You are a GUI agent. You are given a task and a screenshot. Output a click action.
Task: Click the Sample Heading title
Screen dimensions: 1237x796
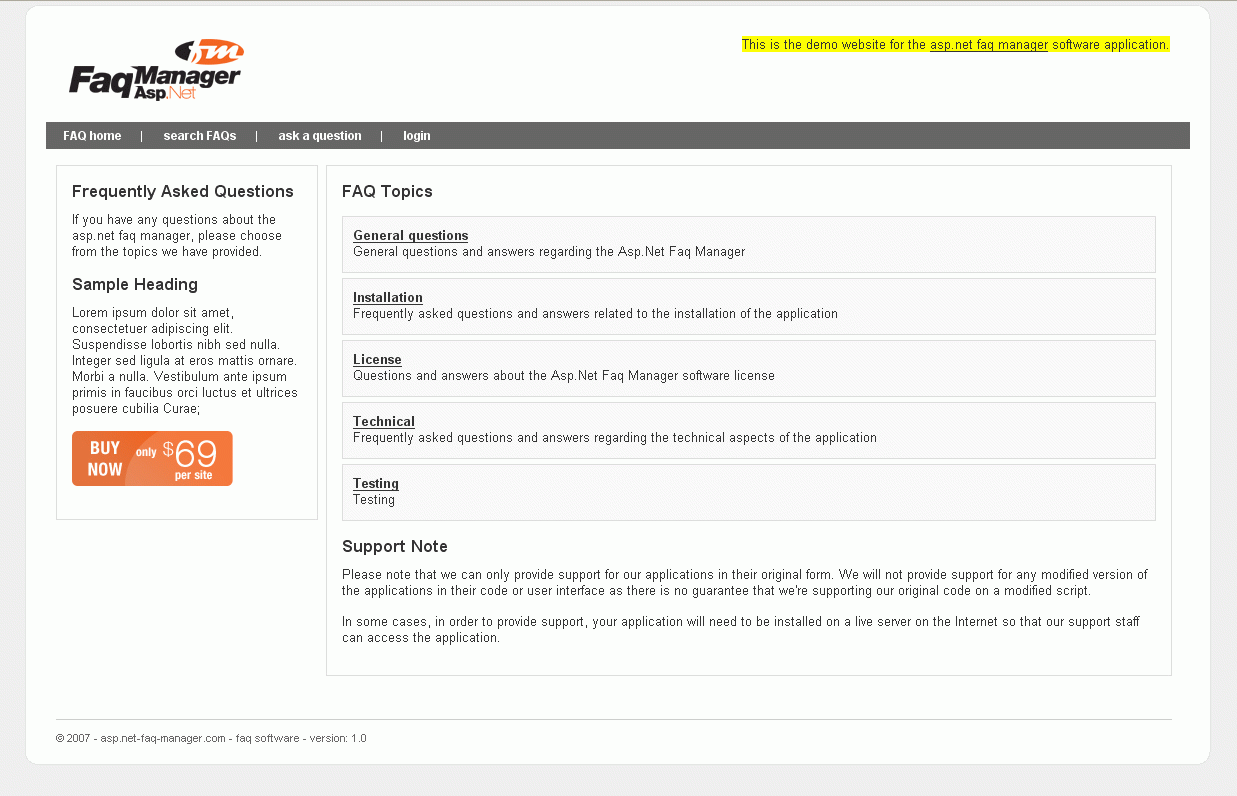tap(135, 285)
